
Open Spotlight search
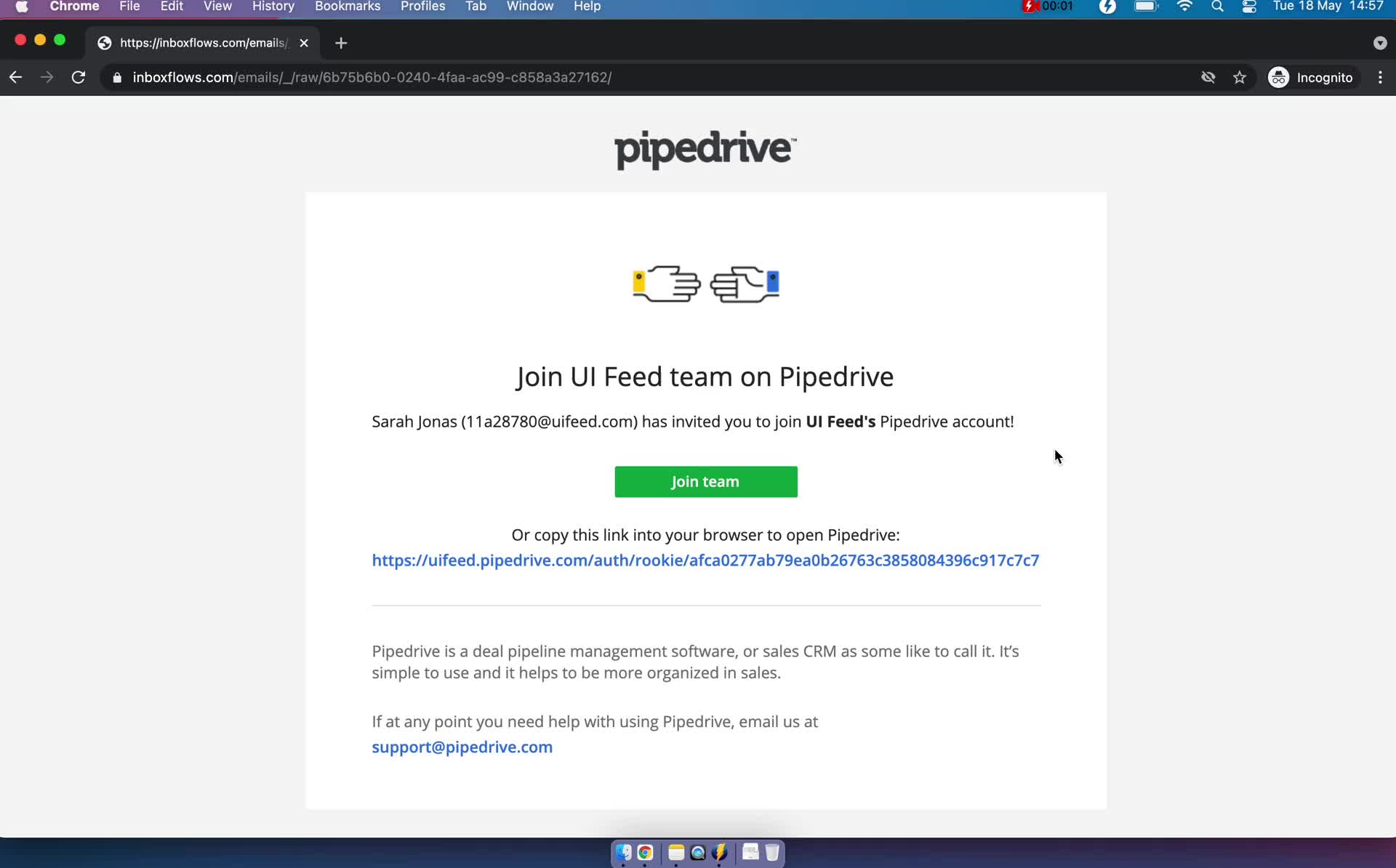point(1217,7)
